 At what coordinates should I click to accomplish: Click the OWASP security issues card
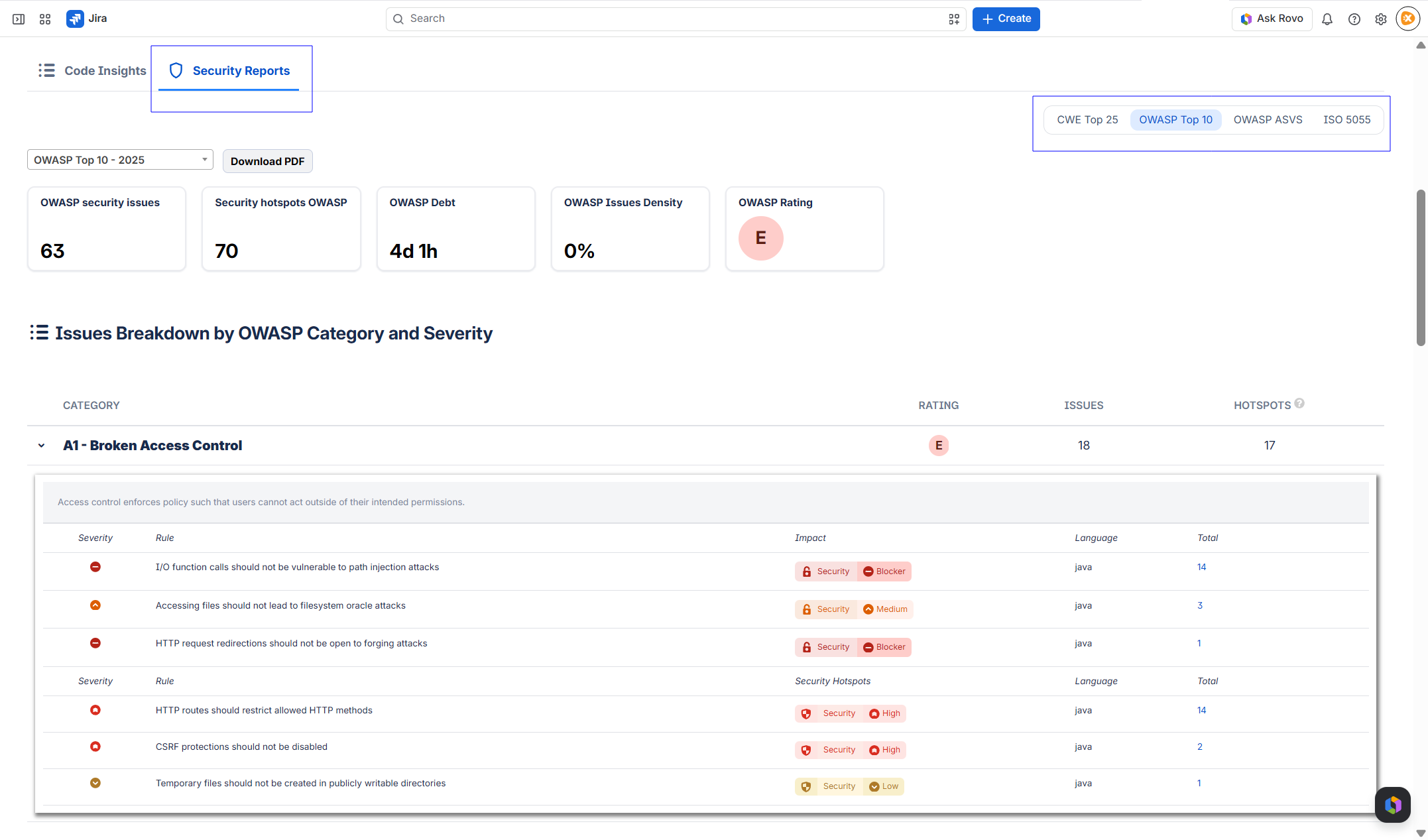[107, 229]
